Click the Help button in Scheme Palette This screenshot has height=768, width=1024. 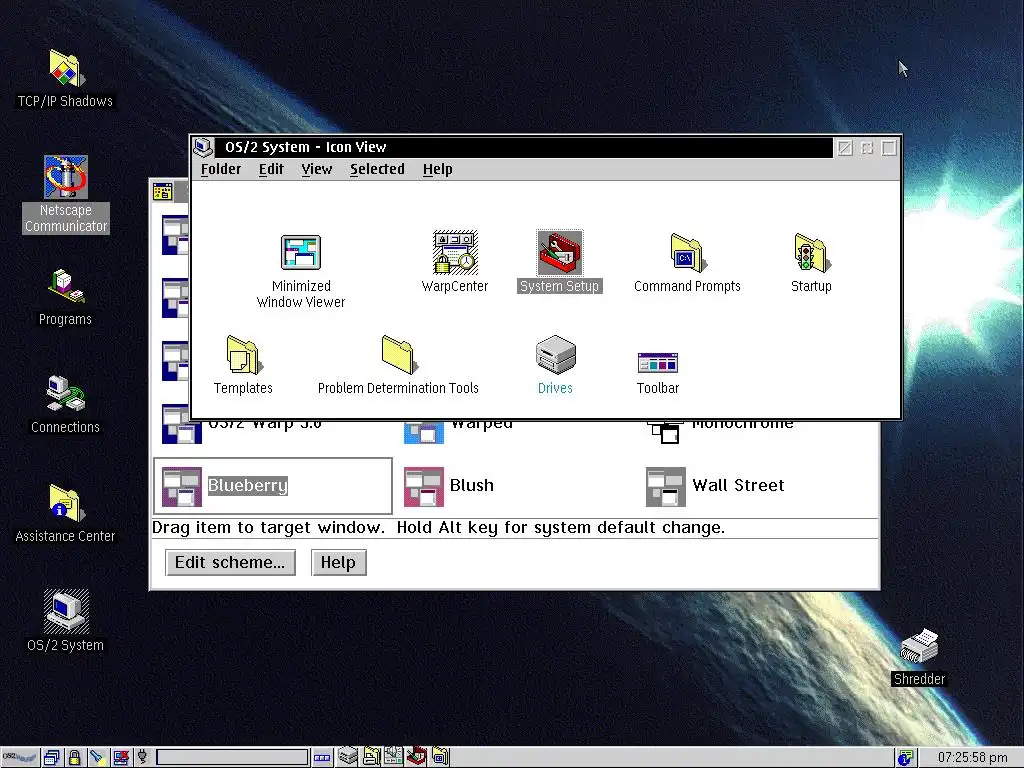coord(338,562)
